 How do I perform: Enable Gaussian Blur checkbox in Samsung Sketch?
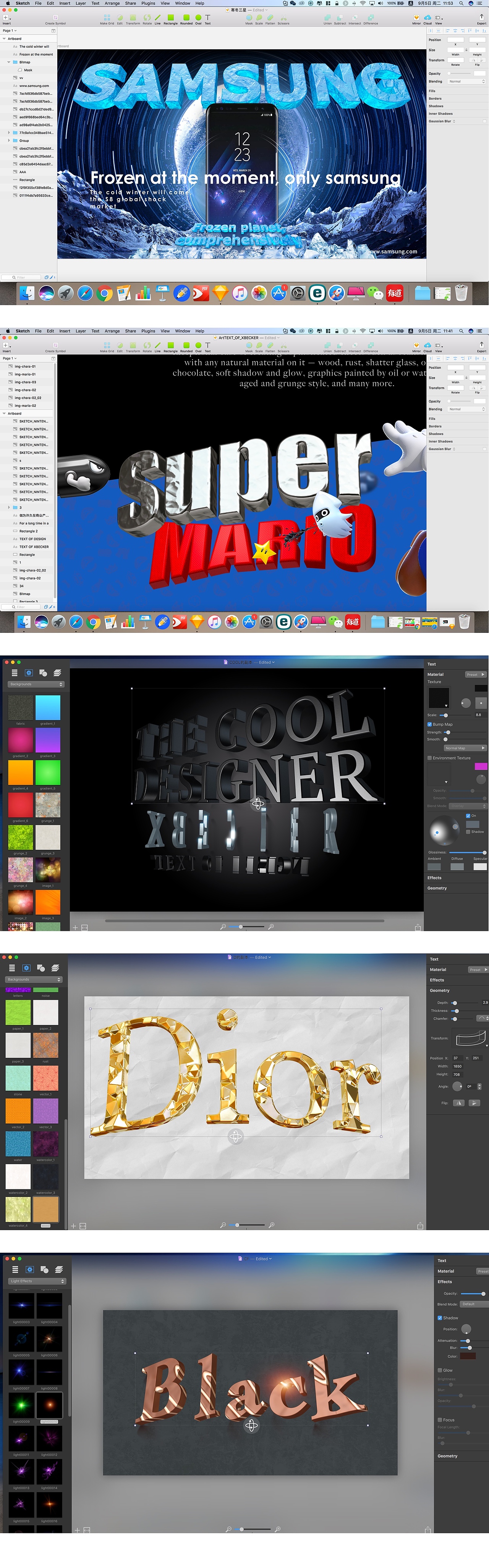[x=485, y=121]
